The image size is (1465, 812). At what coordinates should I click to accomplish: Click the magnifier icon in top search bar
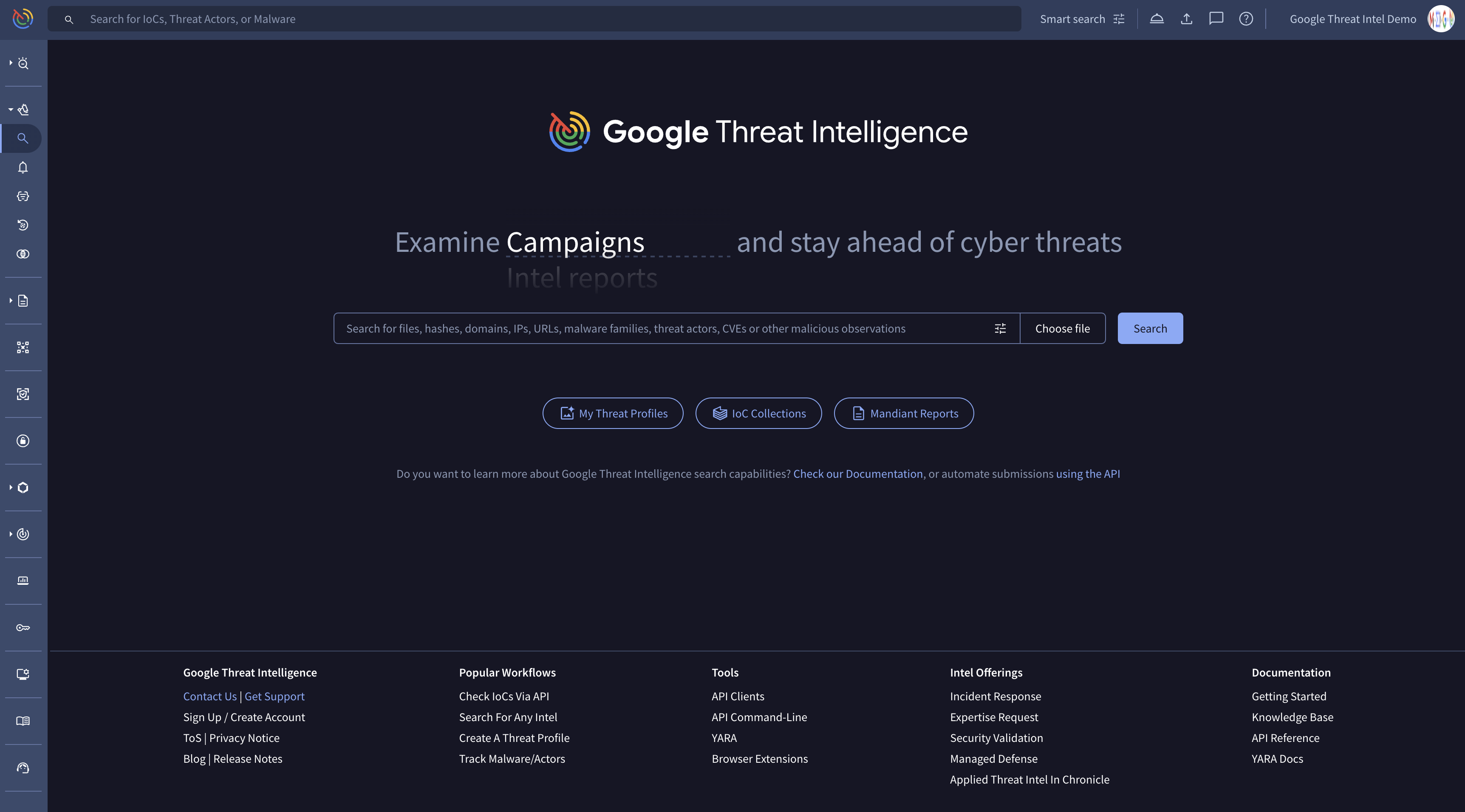coord(69,20)
